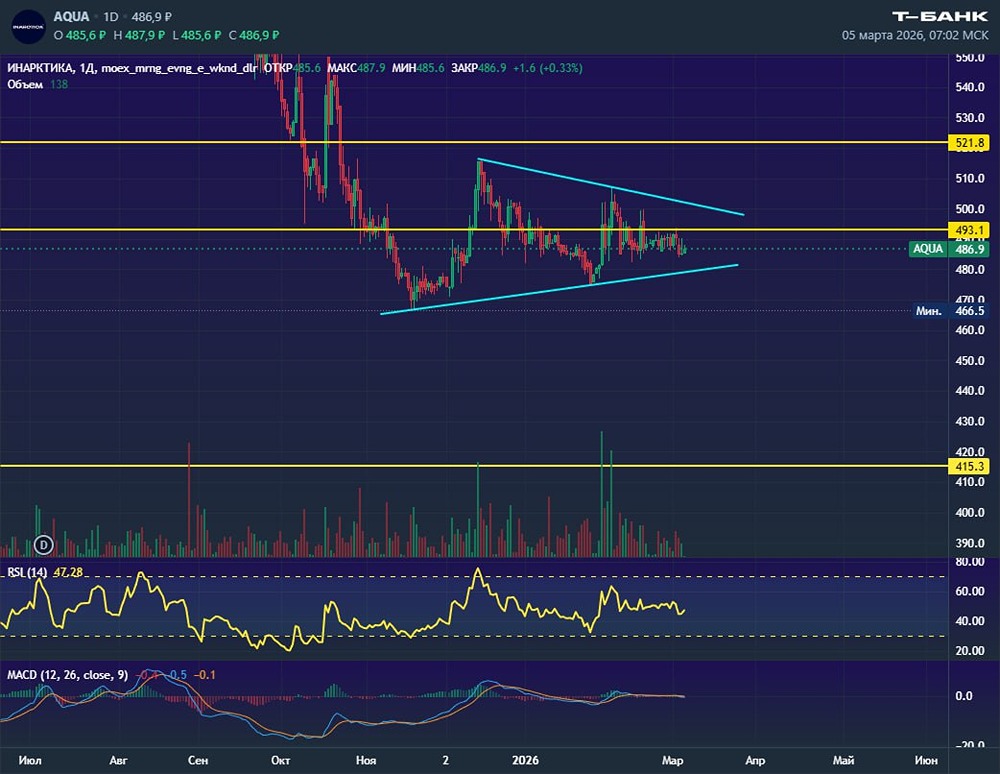
Task: Click the header close price C 486,9 ₽
Action: coord(254,35)
